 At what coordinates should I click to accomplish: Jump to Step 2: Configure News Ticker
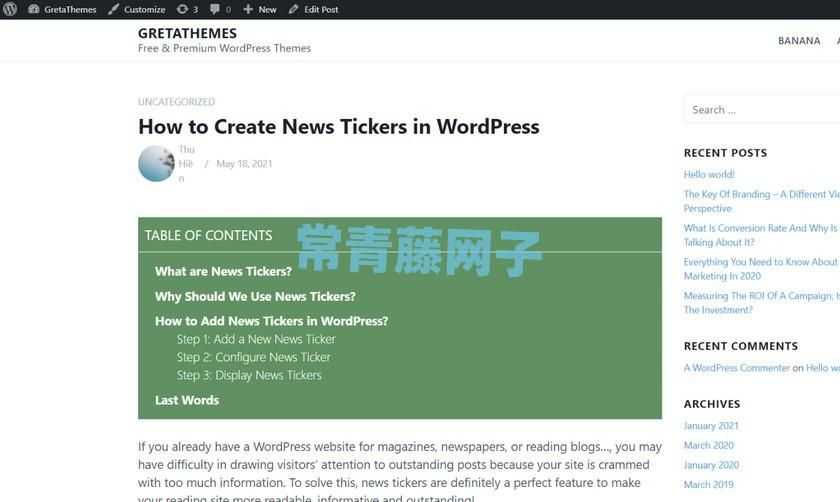click(x=253, y=357)
